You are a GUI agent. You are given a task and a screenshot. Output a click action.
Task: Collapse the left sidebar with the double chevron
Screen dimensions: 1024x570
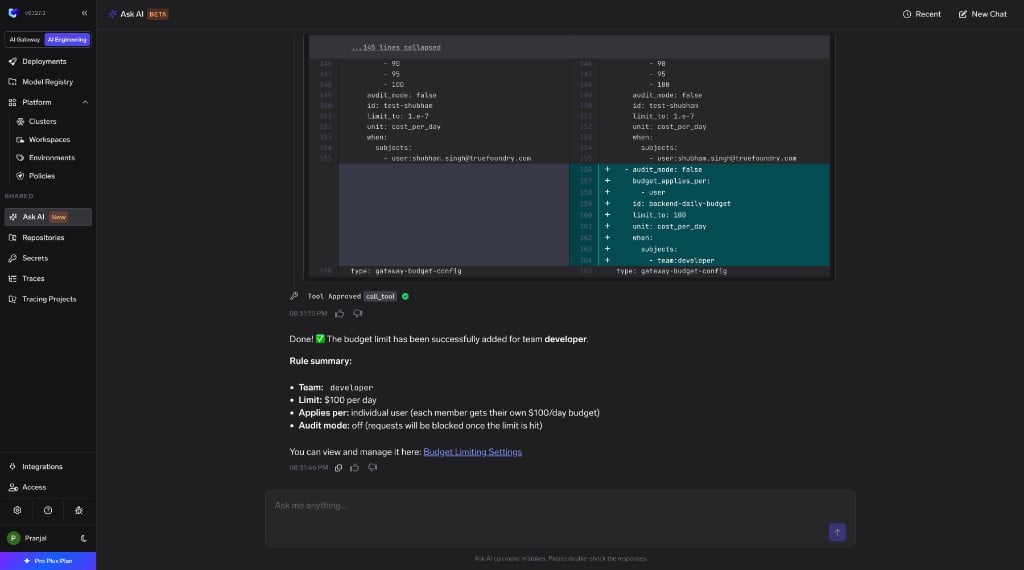(84, 13)
